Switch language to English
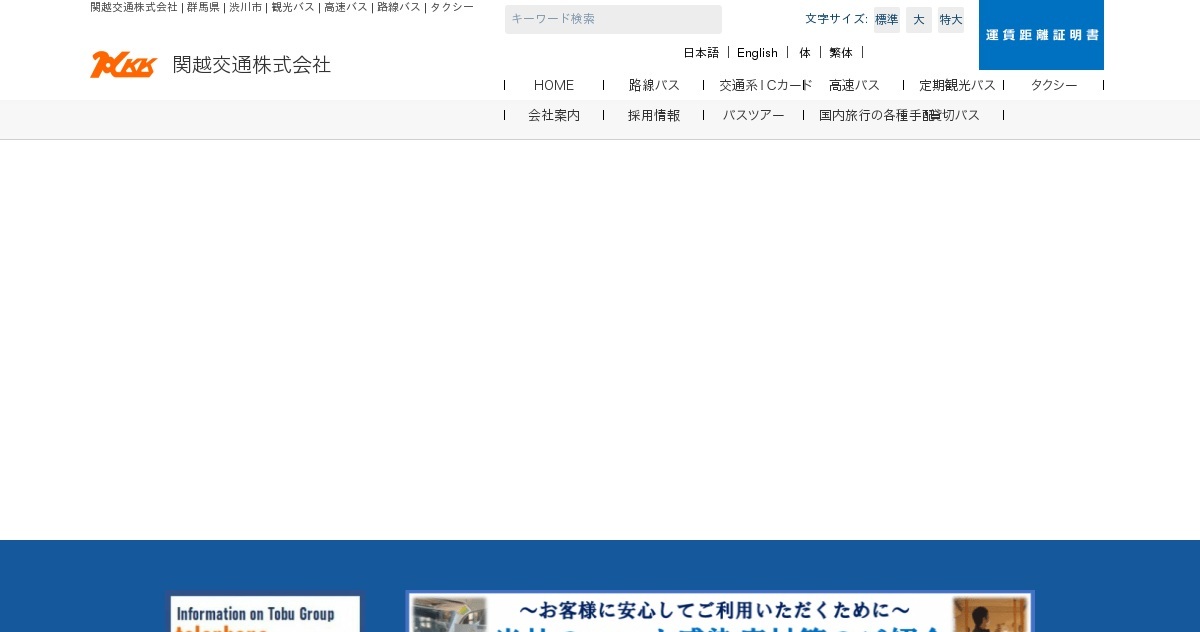The image size is (1200, 632). 757,53
